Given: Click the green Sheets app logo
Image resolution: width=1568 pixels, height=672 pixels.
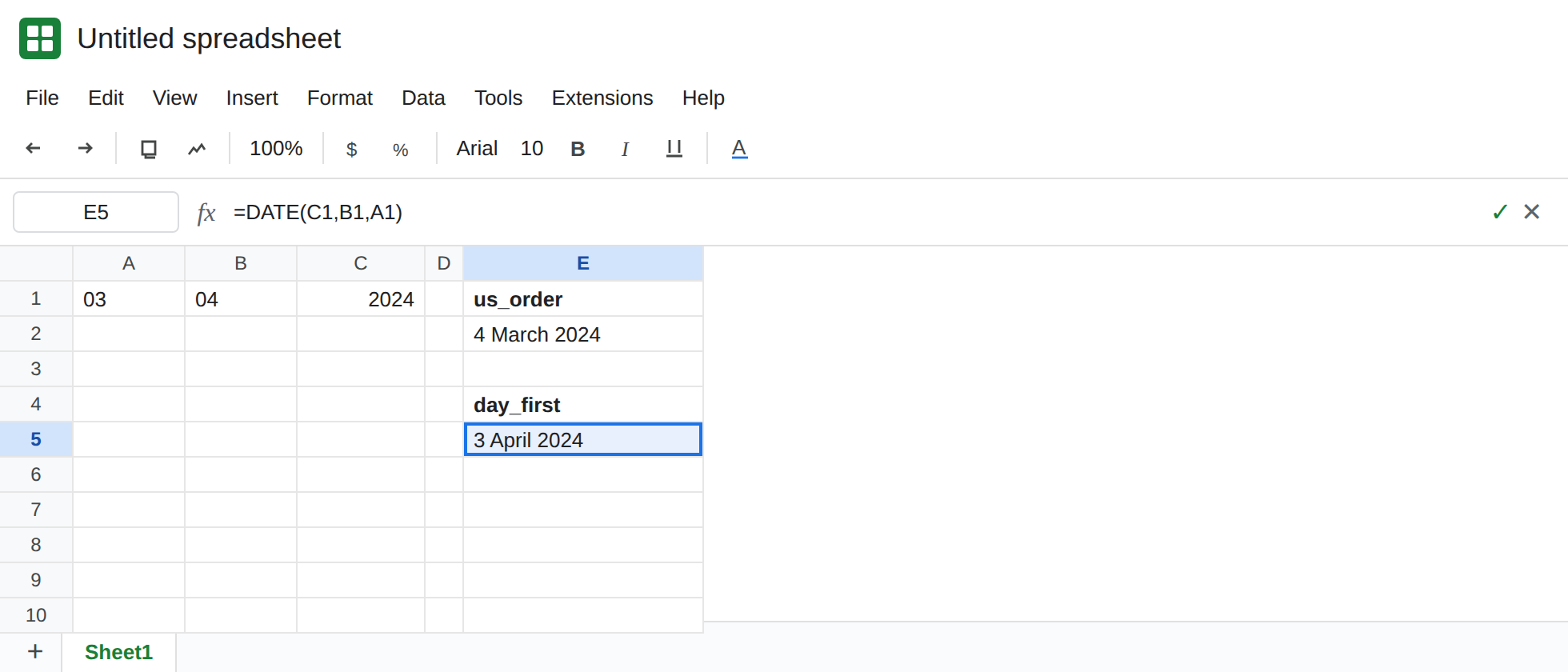Looking at the screenshot, I should pyautogui.click(x=40, y=38).
